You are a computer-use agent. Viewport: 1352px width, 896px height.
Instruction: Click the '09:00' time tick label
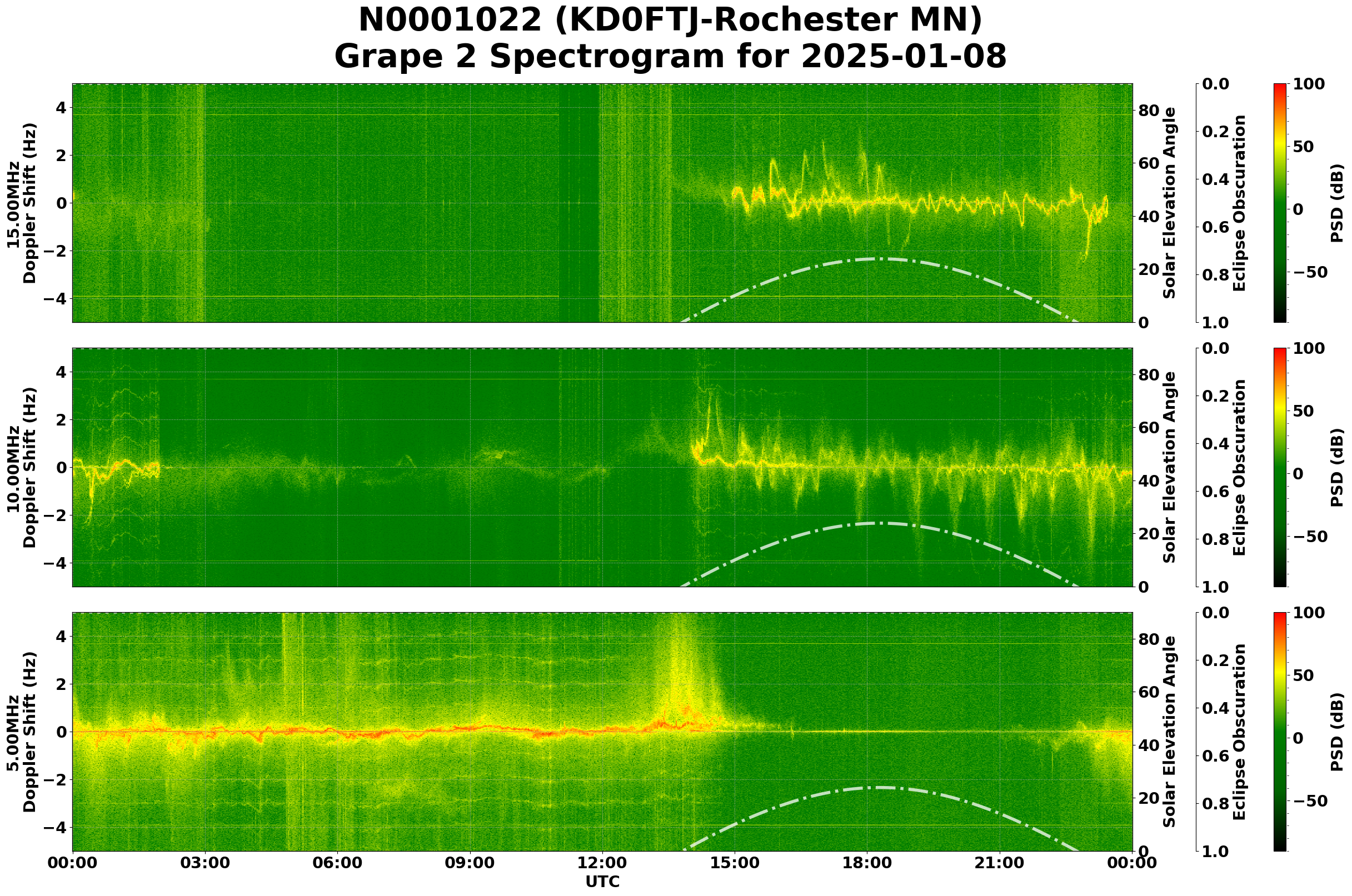tap(470, 863)
